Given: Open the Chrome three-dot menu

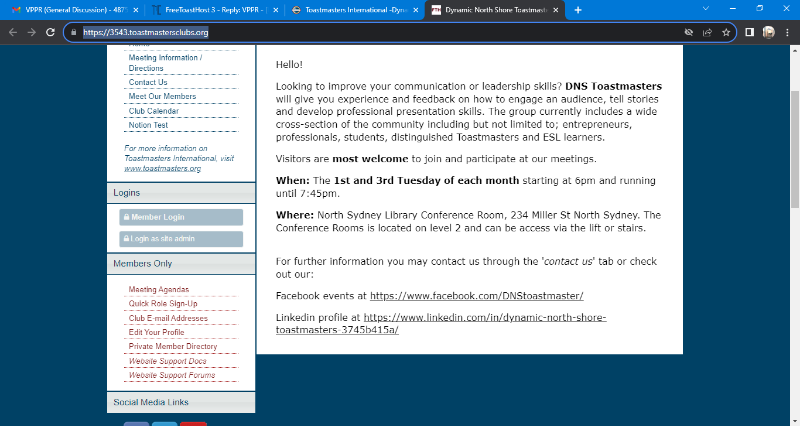Looking at the screenshot, I should coord(788,32).
